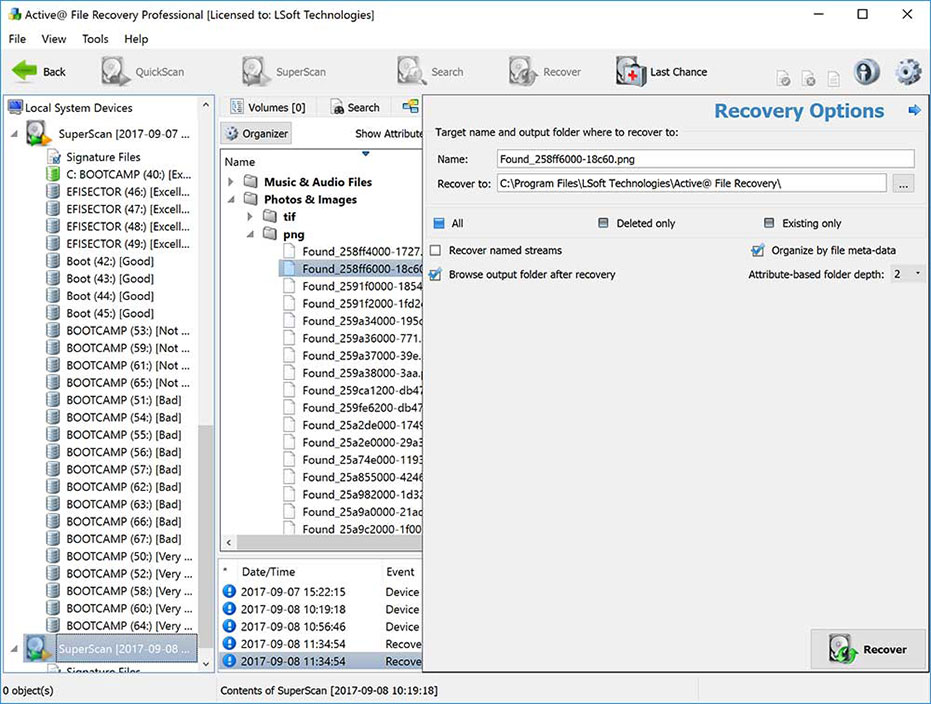Expand the tif file type folder
Viewport: 931px width, 704px height.
coord(250,216)
